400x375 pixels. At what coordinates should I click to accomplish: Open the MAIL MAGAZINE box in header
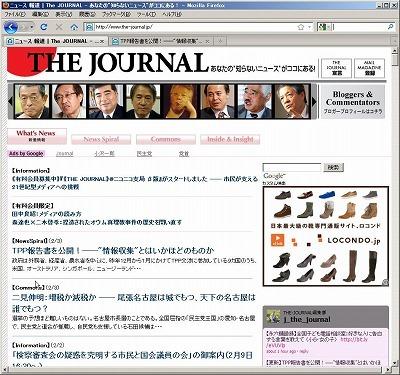(369, 68)
